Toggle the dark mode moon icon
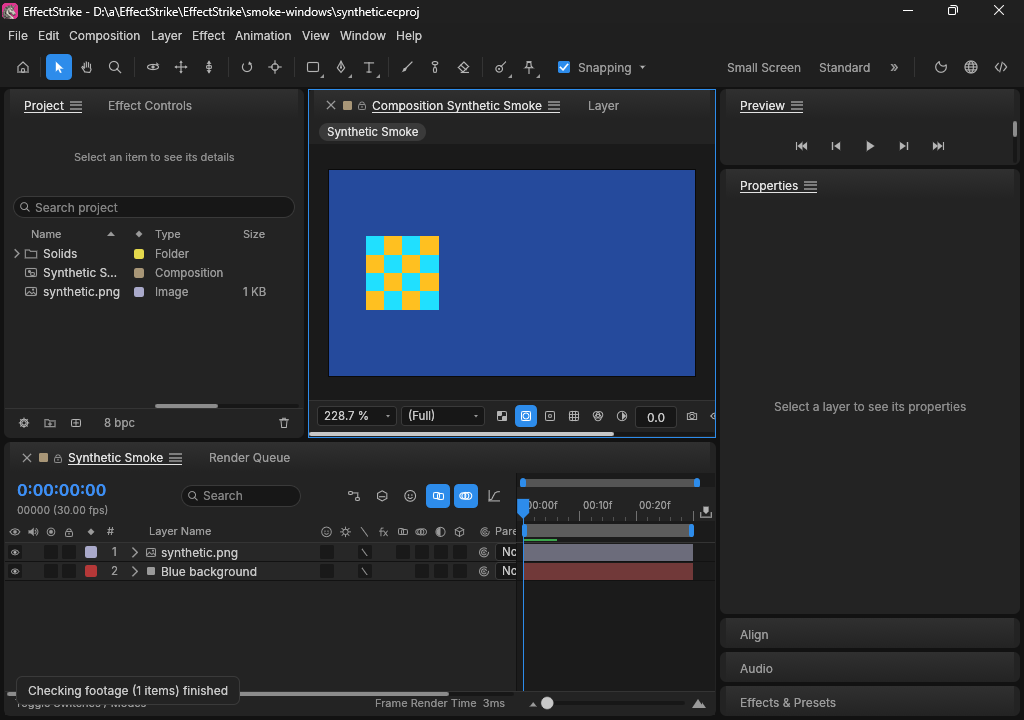 click(941, 67)
